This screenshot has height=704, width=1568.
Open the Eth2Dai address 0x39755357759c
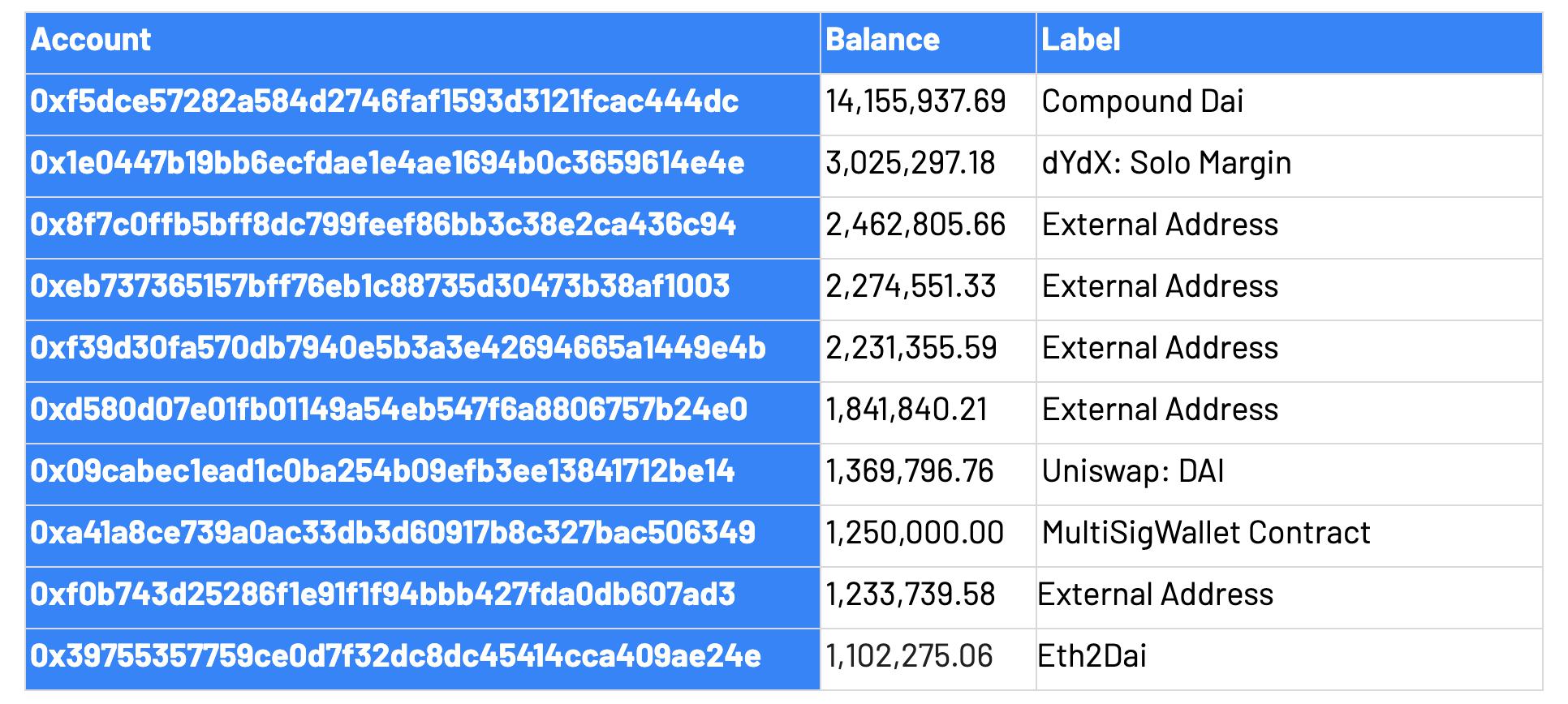(x=395, y=656)
